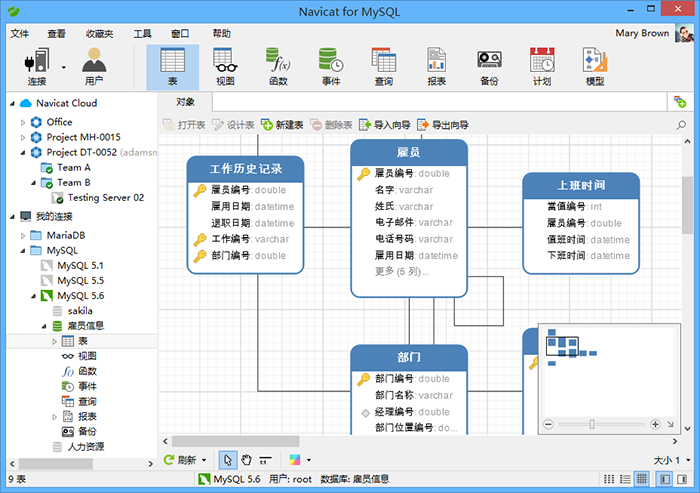Image resolution: width=700 pixels, height=493 pixels.
Task: Collapse the Navicat Cloud tree node
Action: point(12,104)
